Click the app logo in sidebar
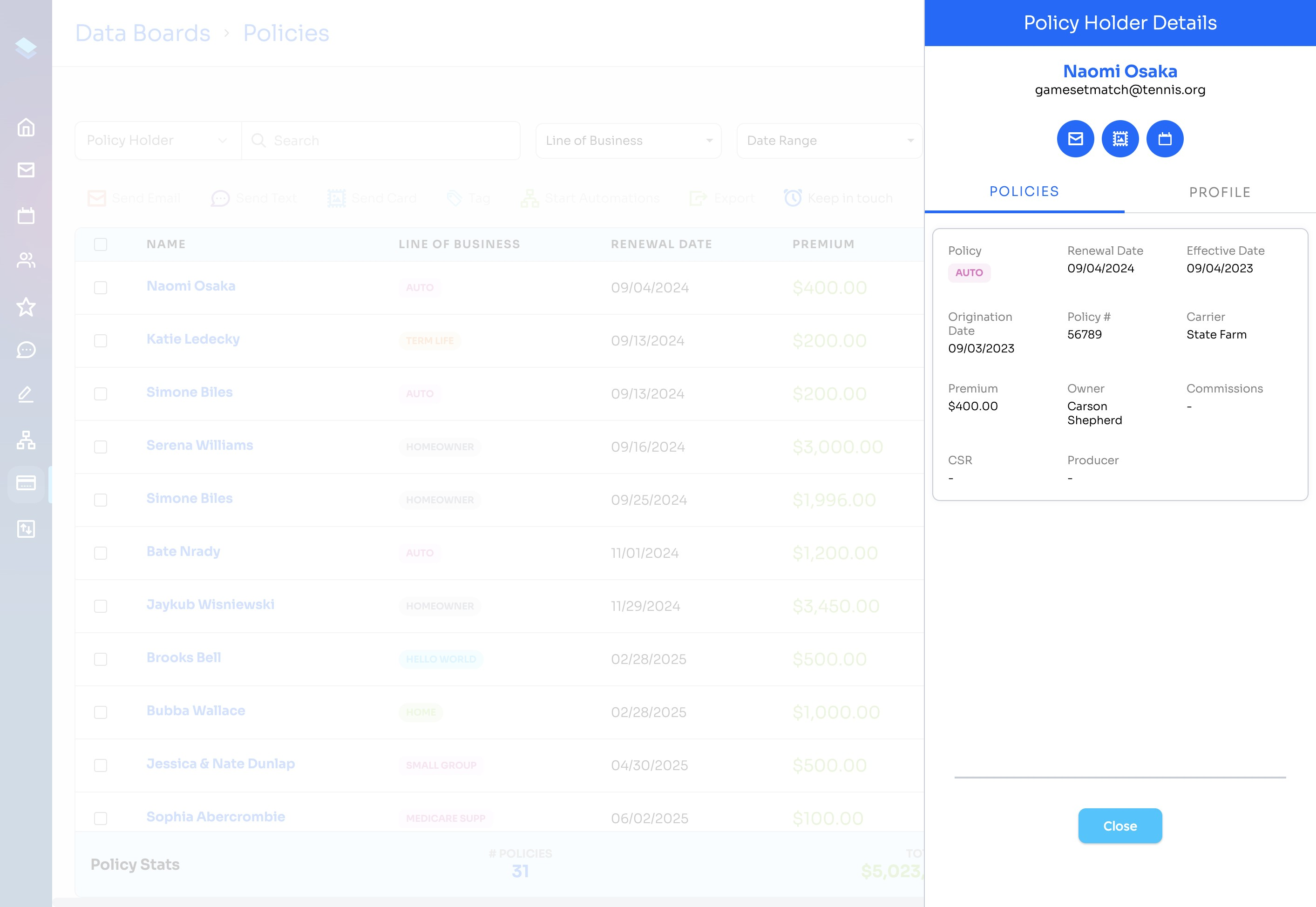Image resolution: width=1316 pixels, height=907 pixels. (26, 48)
